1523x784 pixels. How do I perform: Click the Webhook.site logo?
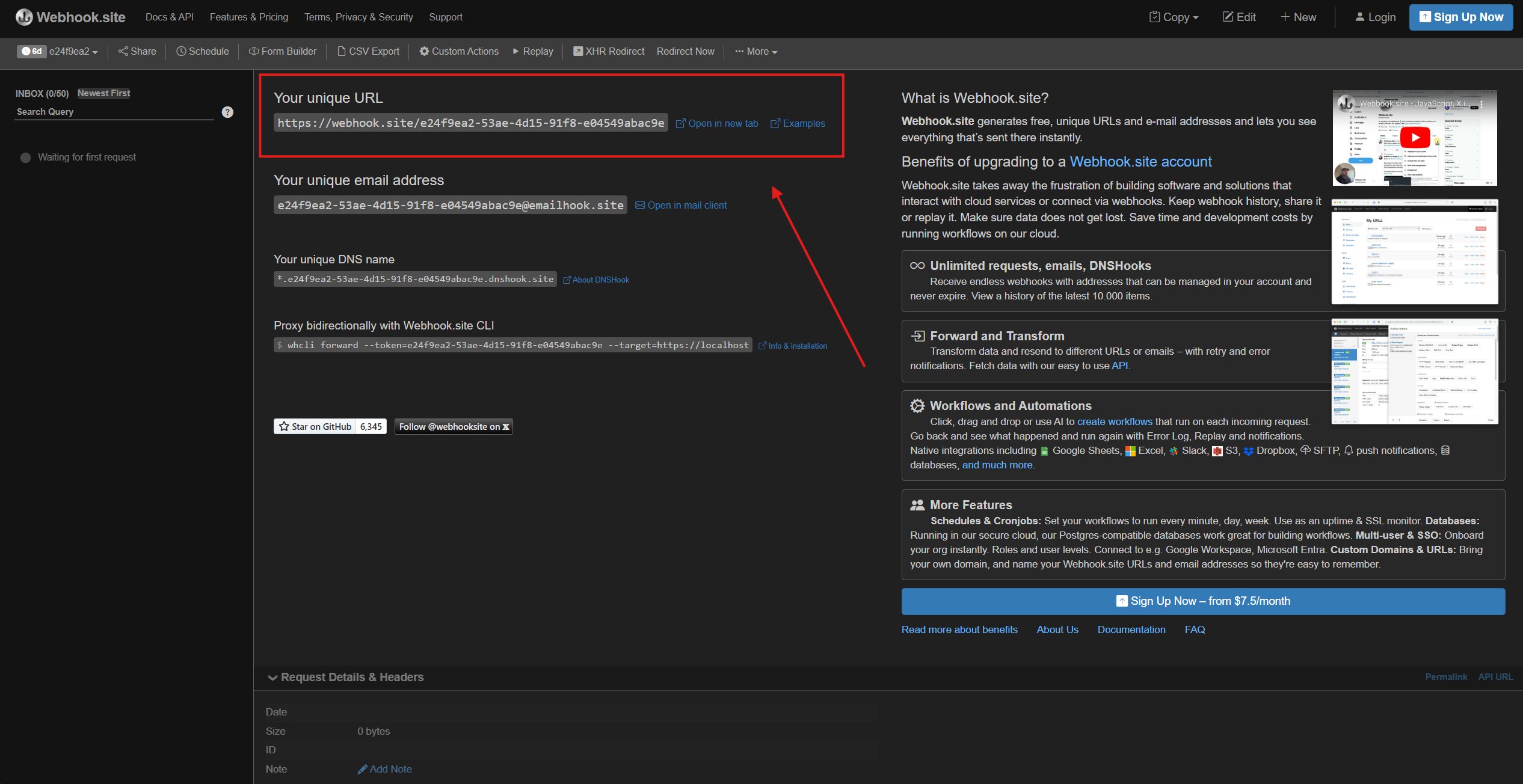(70, 17)
